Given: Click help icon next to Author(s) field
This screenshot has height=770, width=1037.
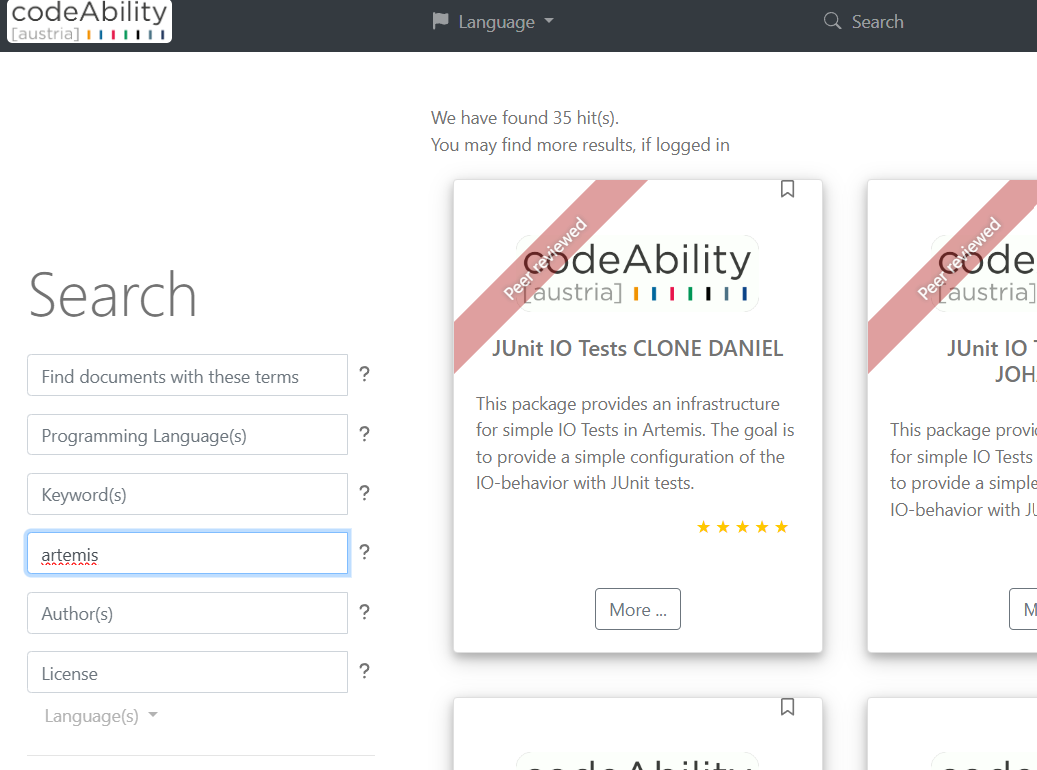Looking at the screenshot, I should click(365, 612).
